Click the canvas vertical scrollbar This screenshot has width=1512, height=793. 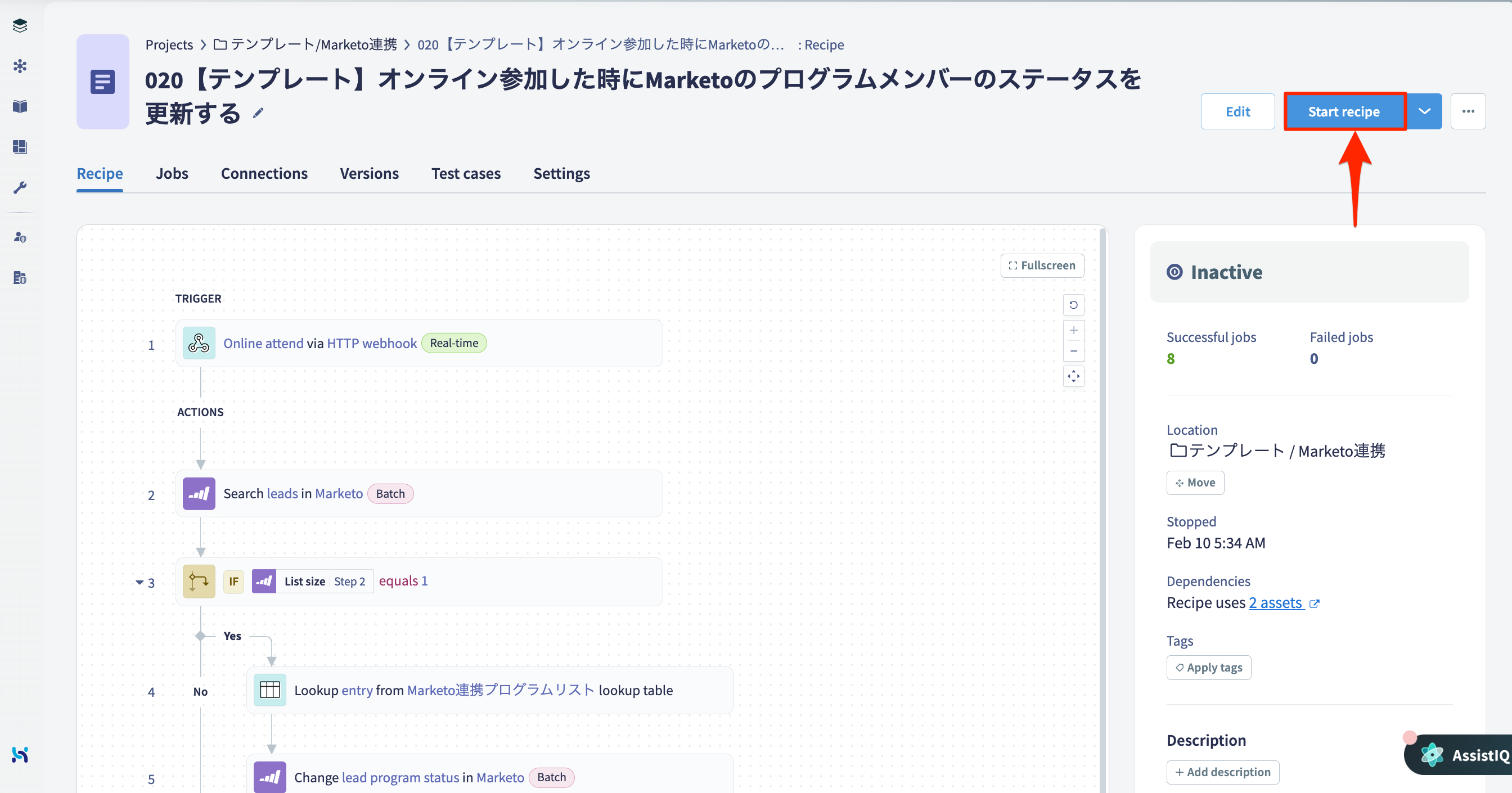coord(1102,511)
